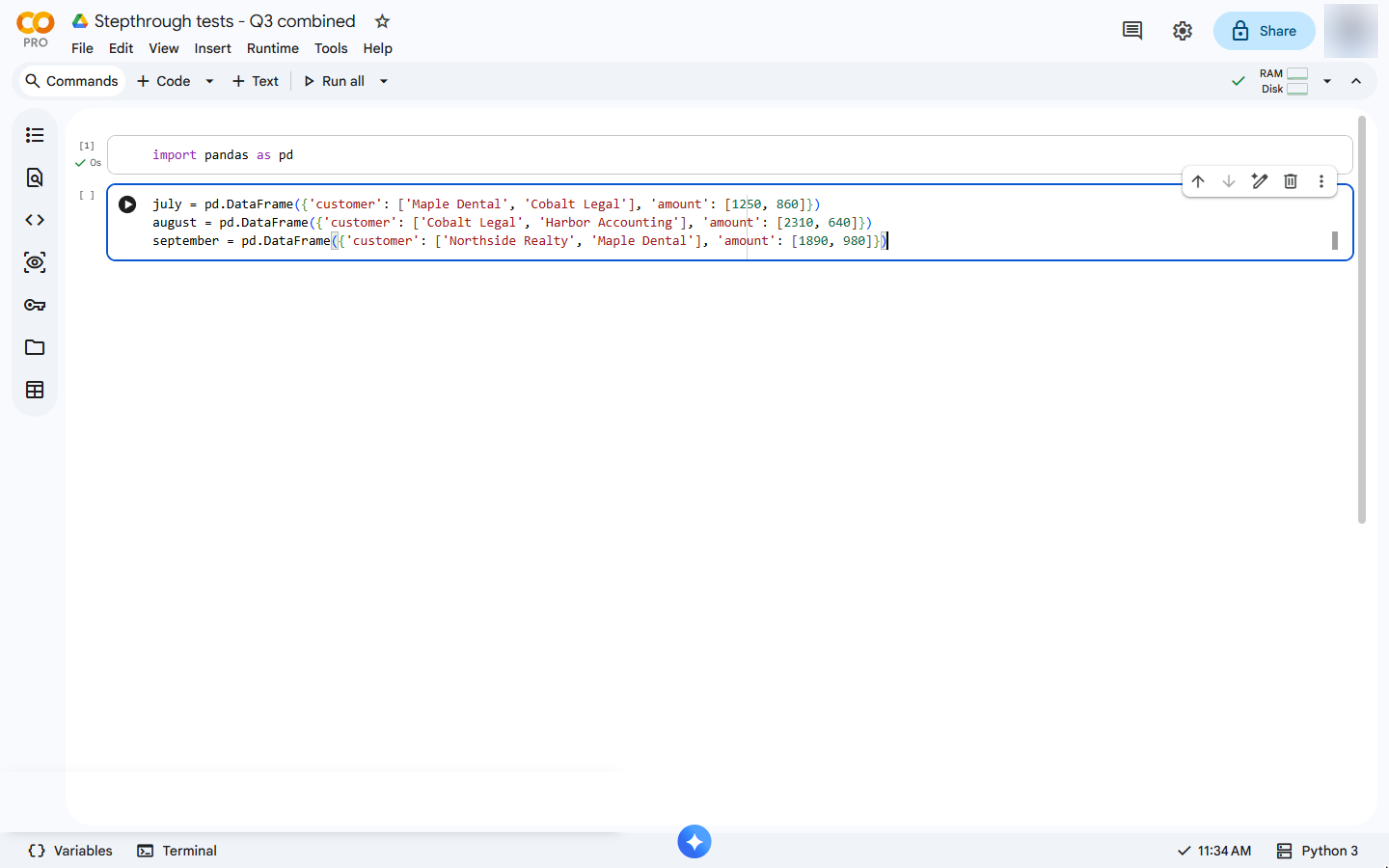Open the data table sidebar icon

pyautogui.click(x=35, y=390)
